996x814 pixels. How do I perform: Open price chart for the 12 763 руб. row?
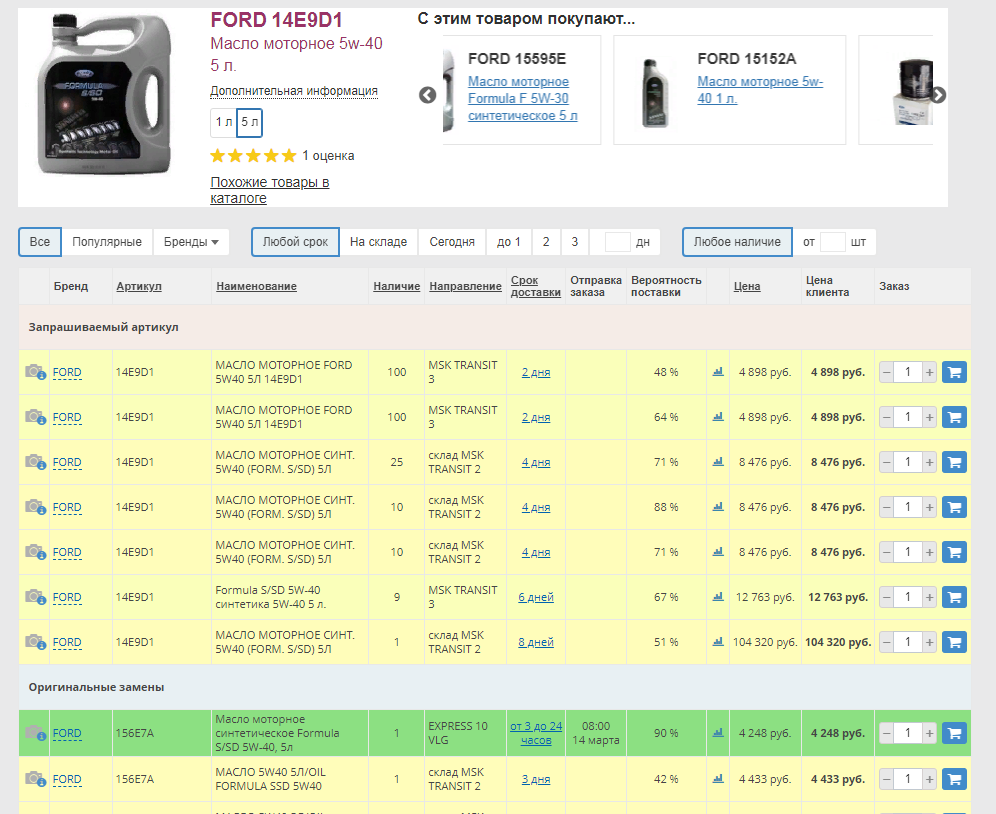pos(718,597)
